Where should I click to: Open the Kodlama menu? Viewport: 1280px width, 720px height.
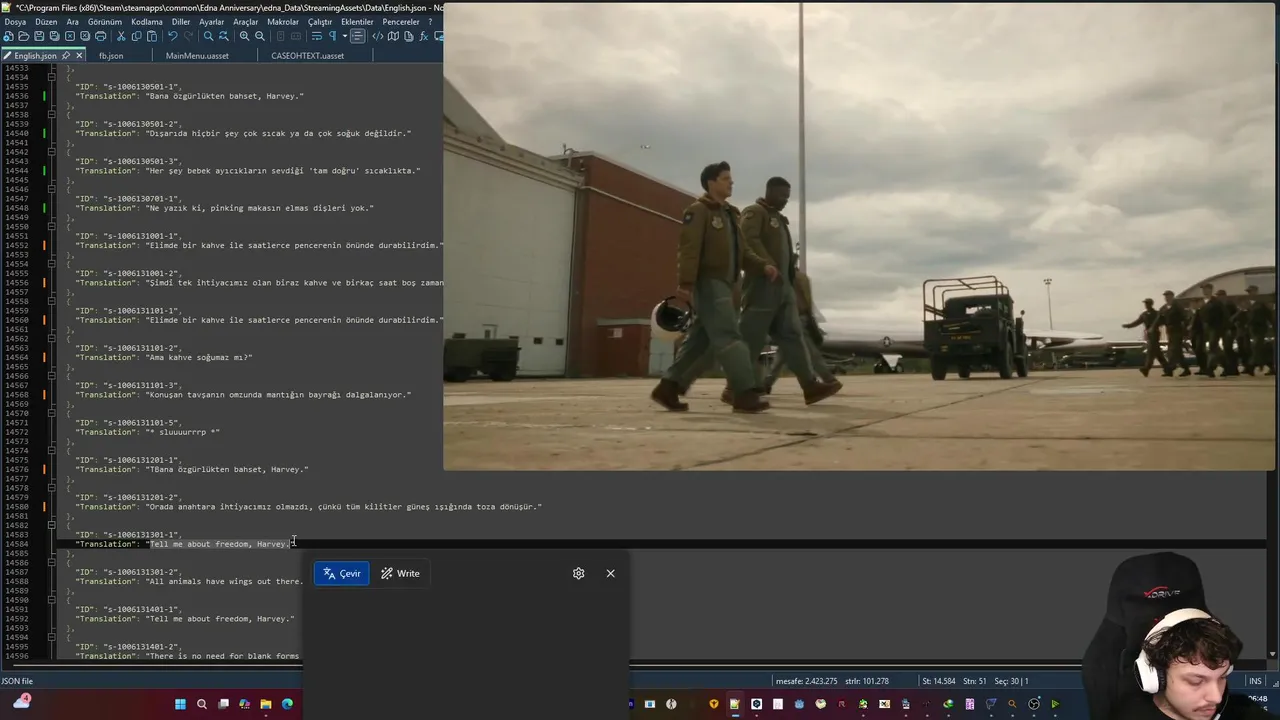coord(146,22)
